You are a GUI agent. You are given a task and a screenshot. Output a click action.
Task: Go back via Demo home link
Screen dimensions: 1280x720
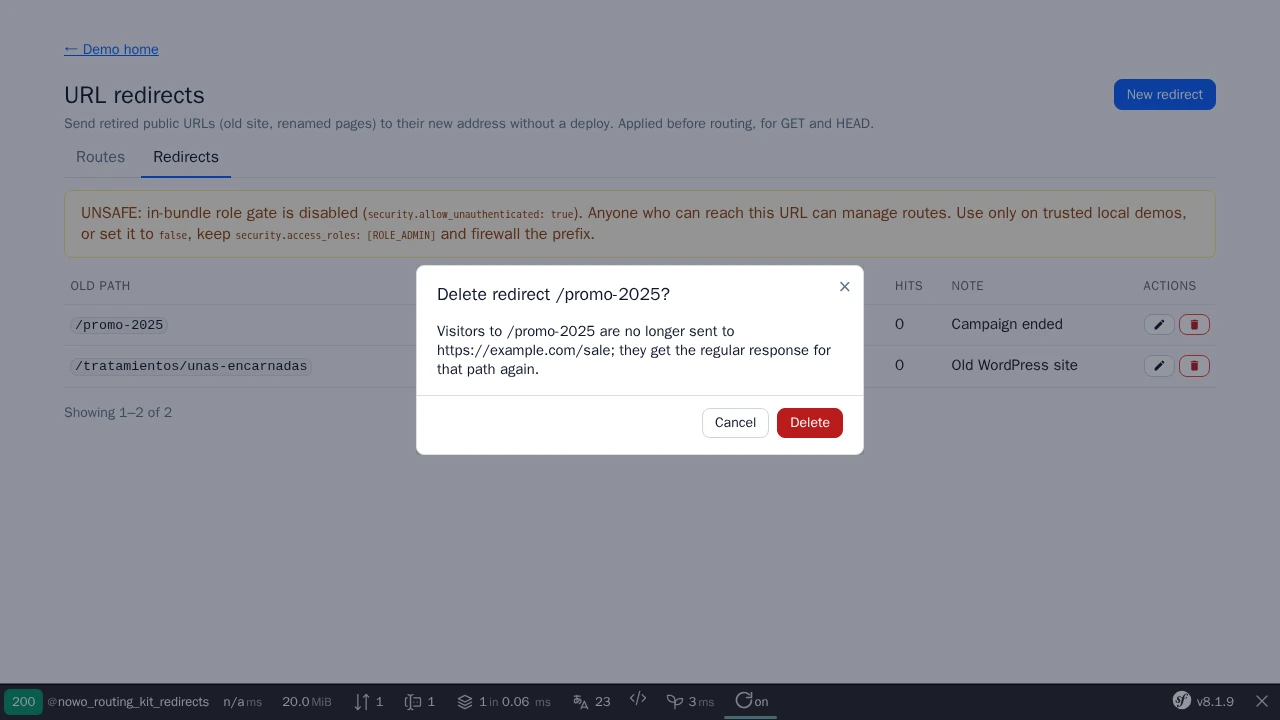coord(111,49)
